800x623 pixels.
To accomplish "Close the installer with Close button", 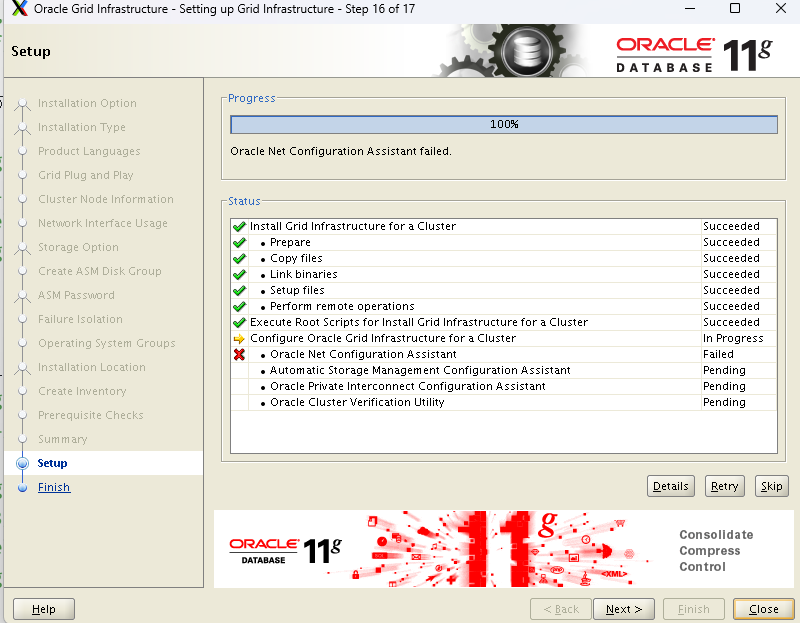I will [x=764, y=609].
